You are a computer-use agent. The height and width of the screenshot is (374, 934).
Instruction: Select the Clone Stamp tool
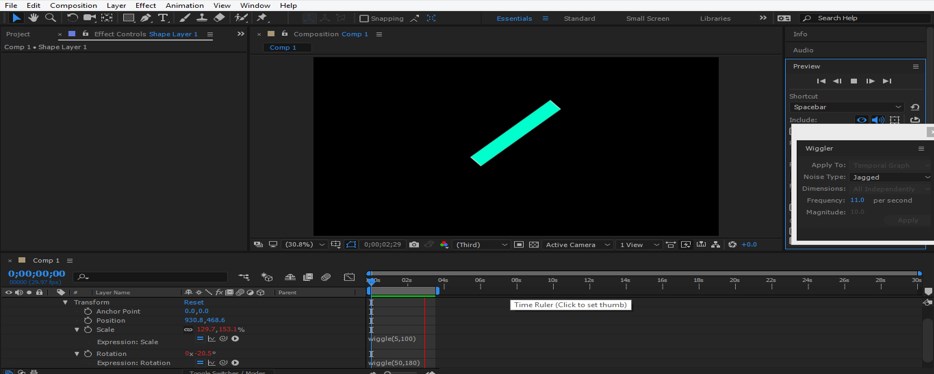point(202,18)
